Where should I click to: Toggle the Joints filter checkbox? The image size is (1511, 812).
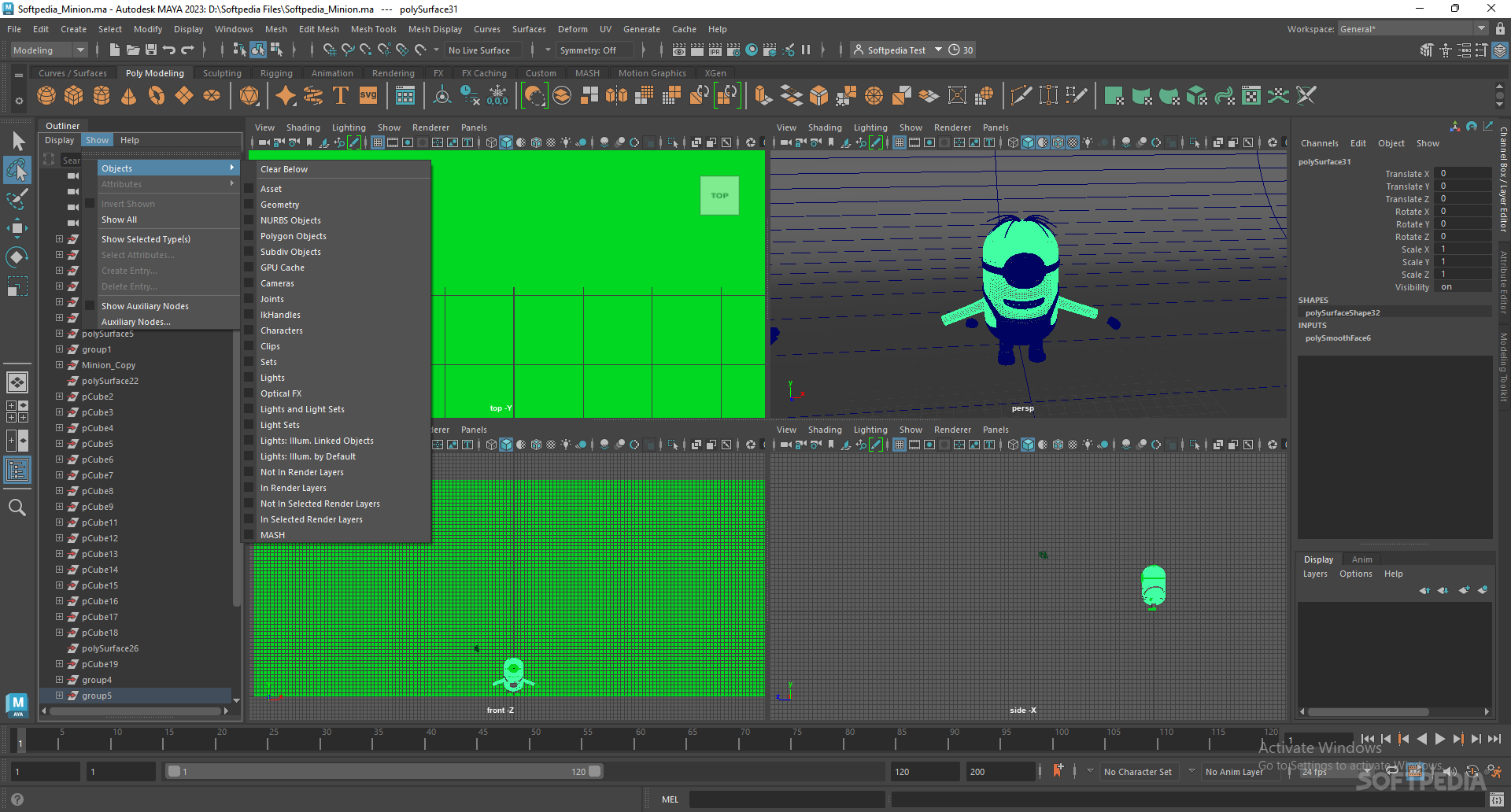249,299
